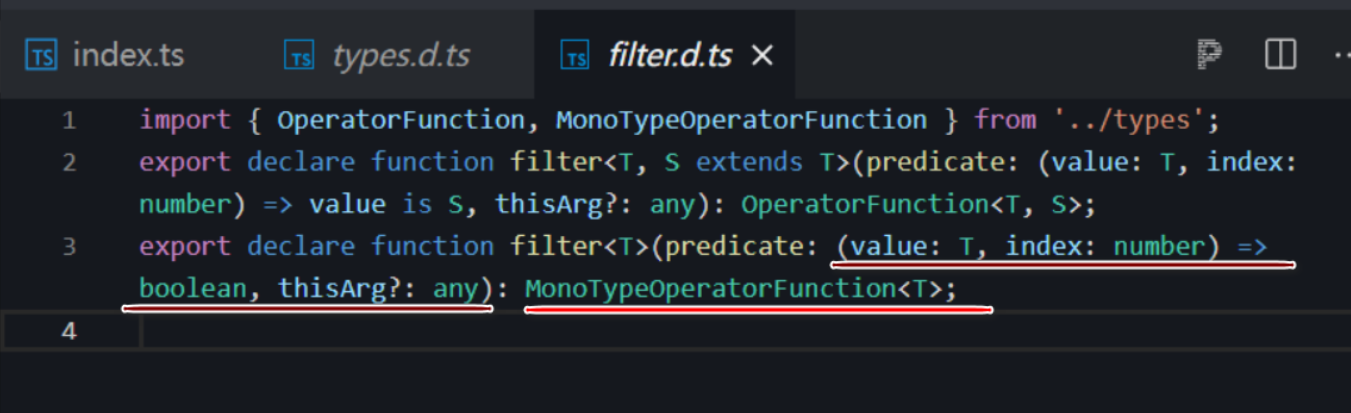Open the More Actions ellipsis menu
Viewport: 1351px width, 413px height.
[1340, 55]
